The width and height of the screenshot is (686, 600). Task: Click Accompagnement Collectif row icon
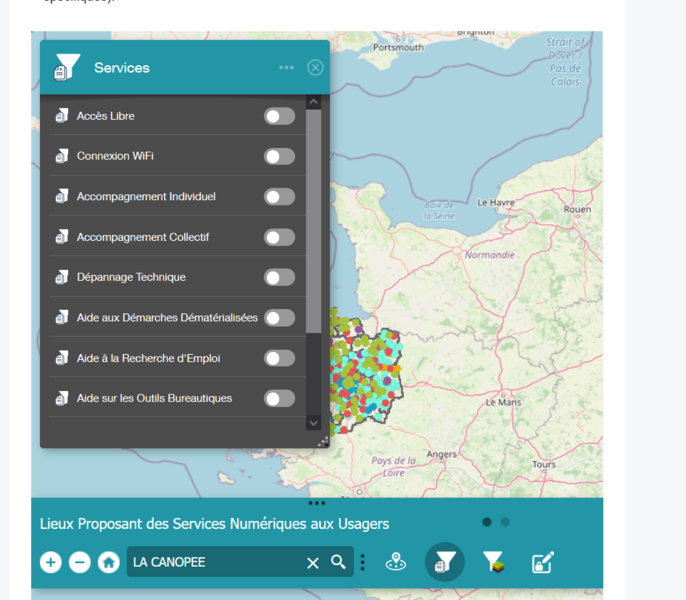(62, 237)
